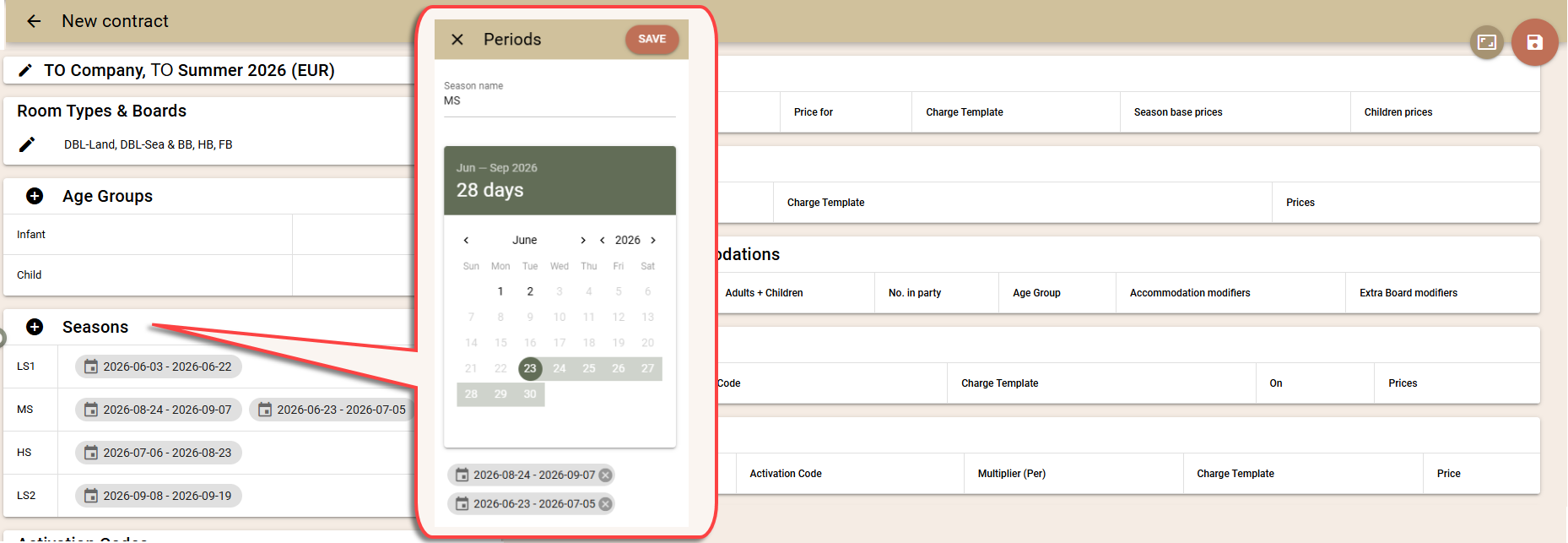1568x543 pixels.
Task: Open MS period 2026-08-24 - 2026-09-07 in Seasons
Action: (159, 410)
